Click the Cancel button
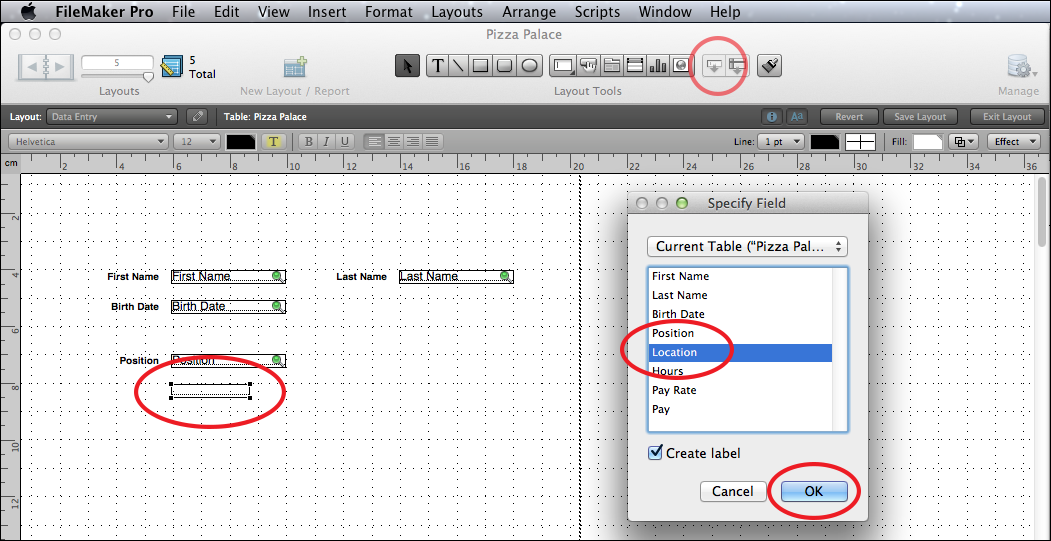This screenshot has height=541, width=1051. [733, 491]
